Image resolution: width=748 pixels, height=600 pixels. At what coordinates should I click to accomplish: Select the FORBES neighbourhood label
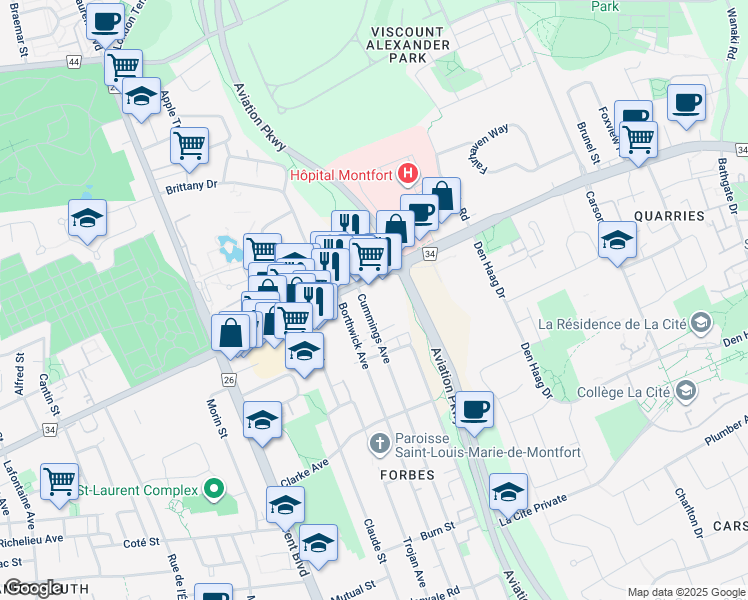pyautogui.click(x=407, y=475)
